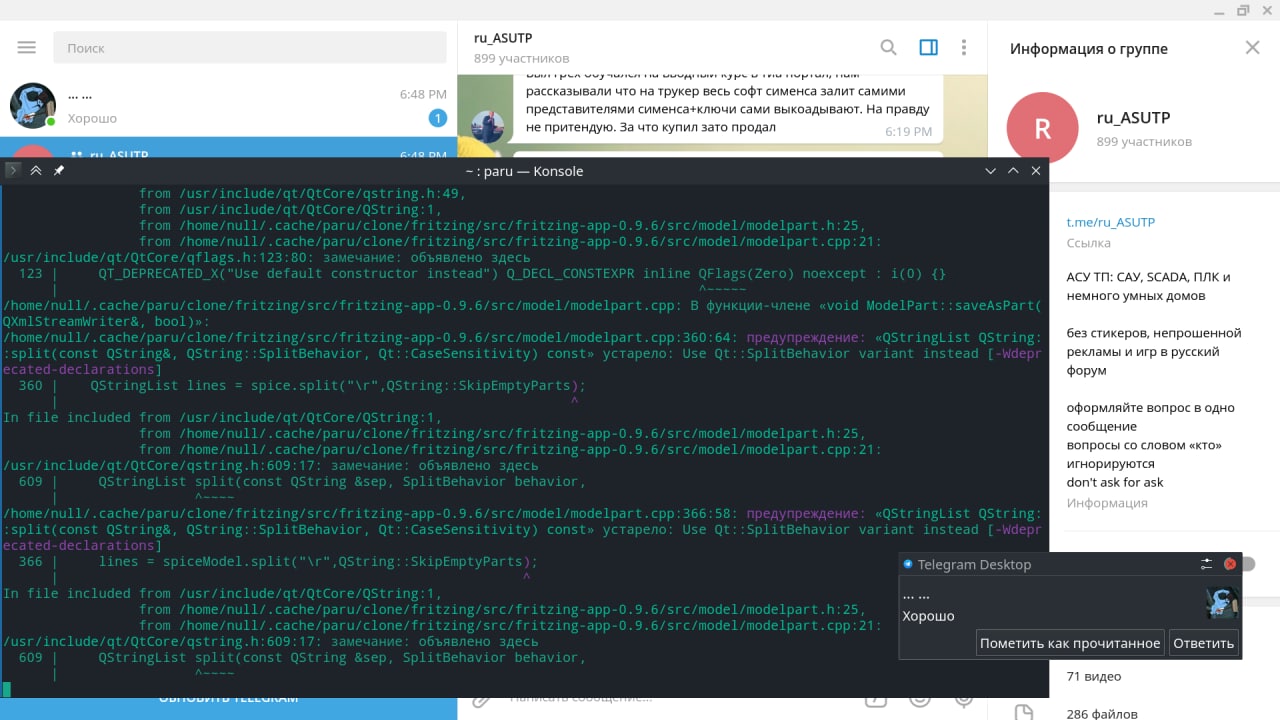The width and height of the screenshot is (1280, 720).
Task: Click Konsole title ~ : paru — Konsole
Action: pyautogui.click(x=524, y=171)
